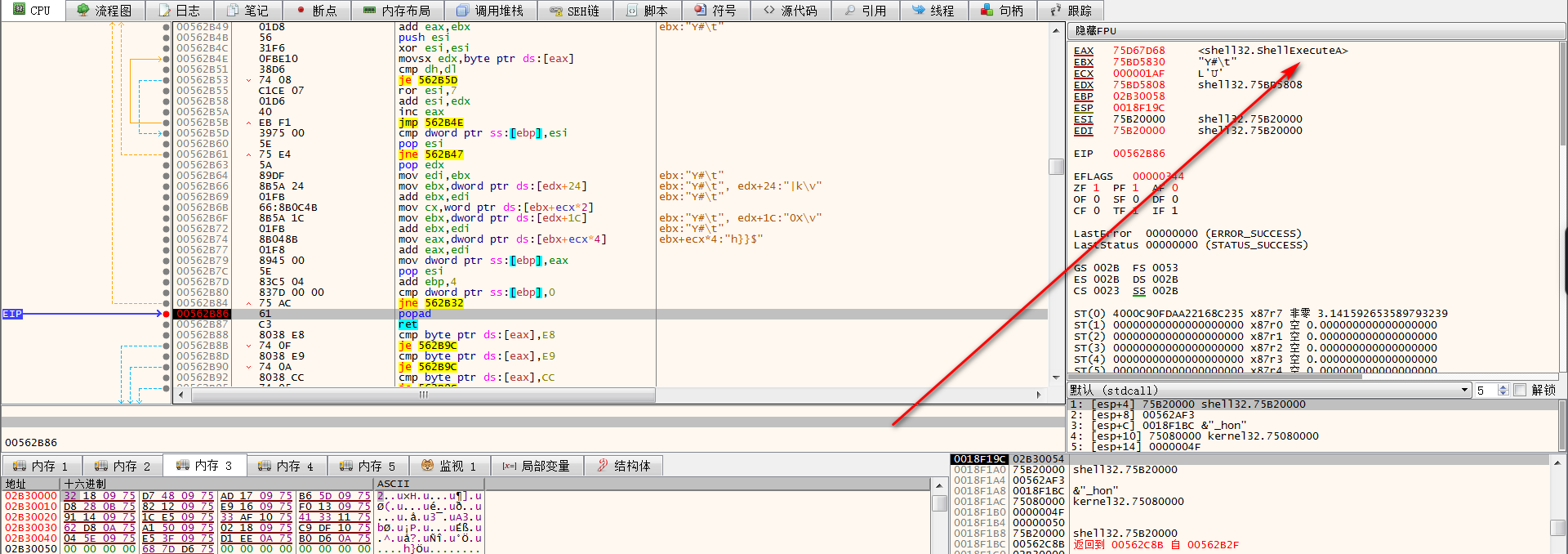Select the ret instruction at 00562B87

pyautogui.click(x=408, y=324)
